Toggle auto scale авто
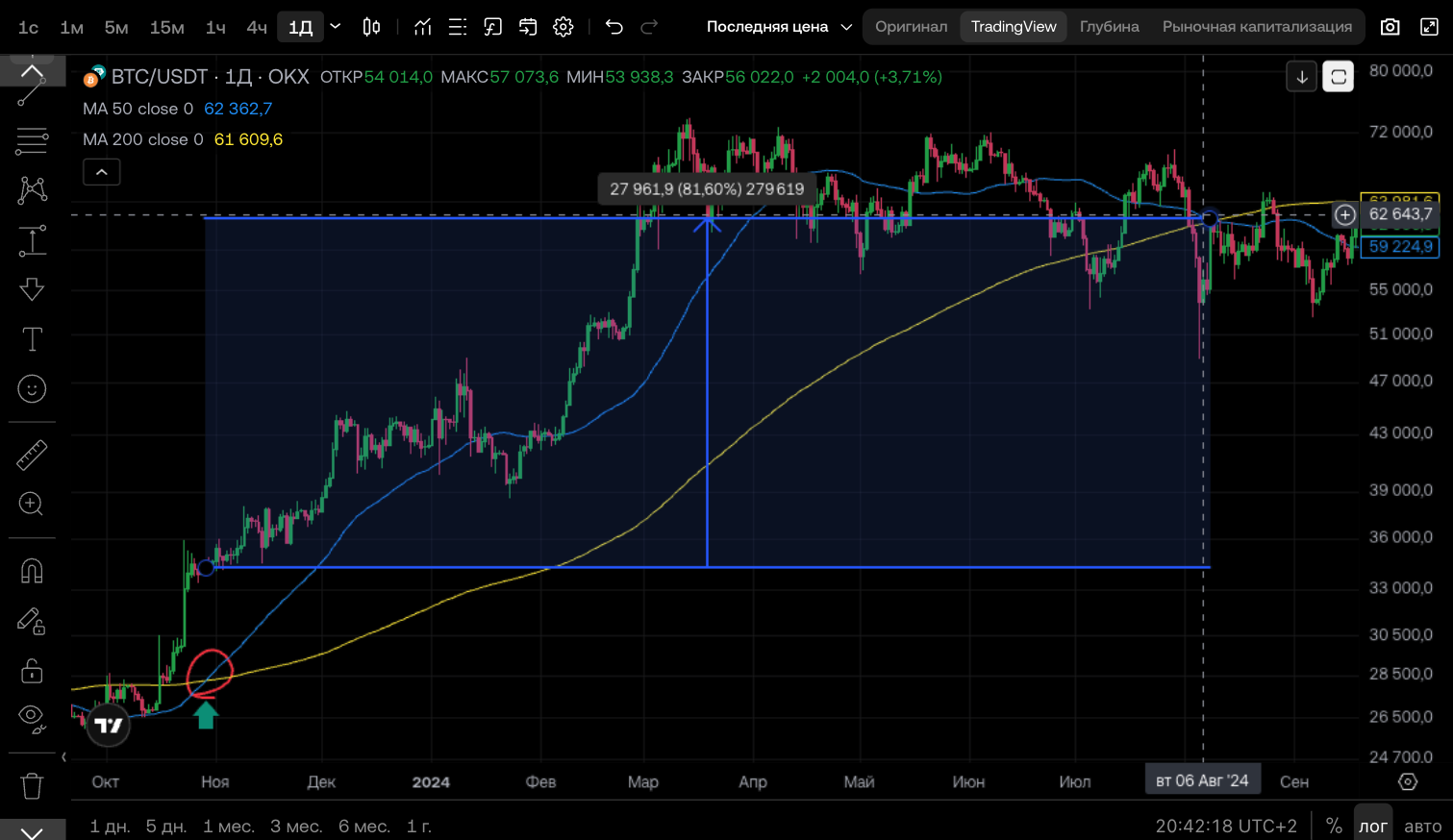This screenshot has width=1453, height=840. coord(1423,826)
